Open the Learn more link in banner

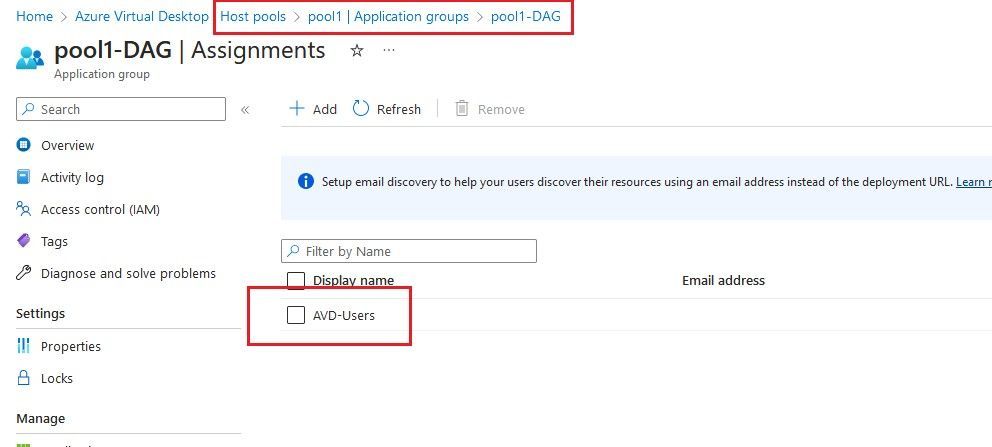coord(974,182)
